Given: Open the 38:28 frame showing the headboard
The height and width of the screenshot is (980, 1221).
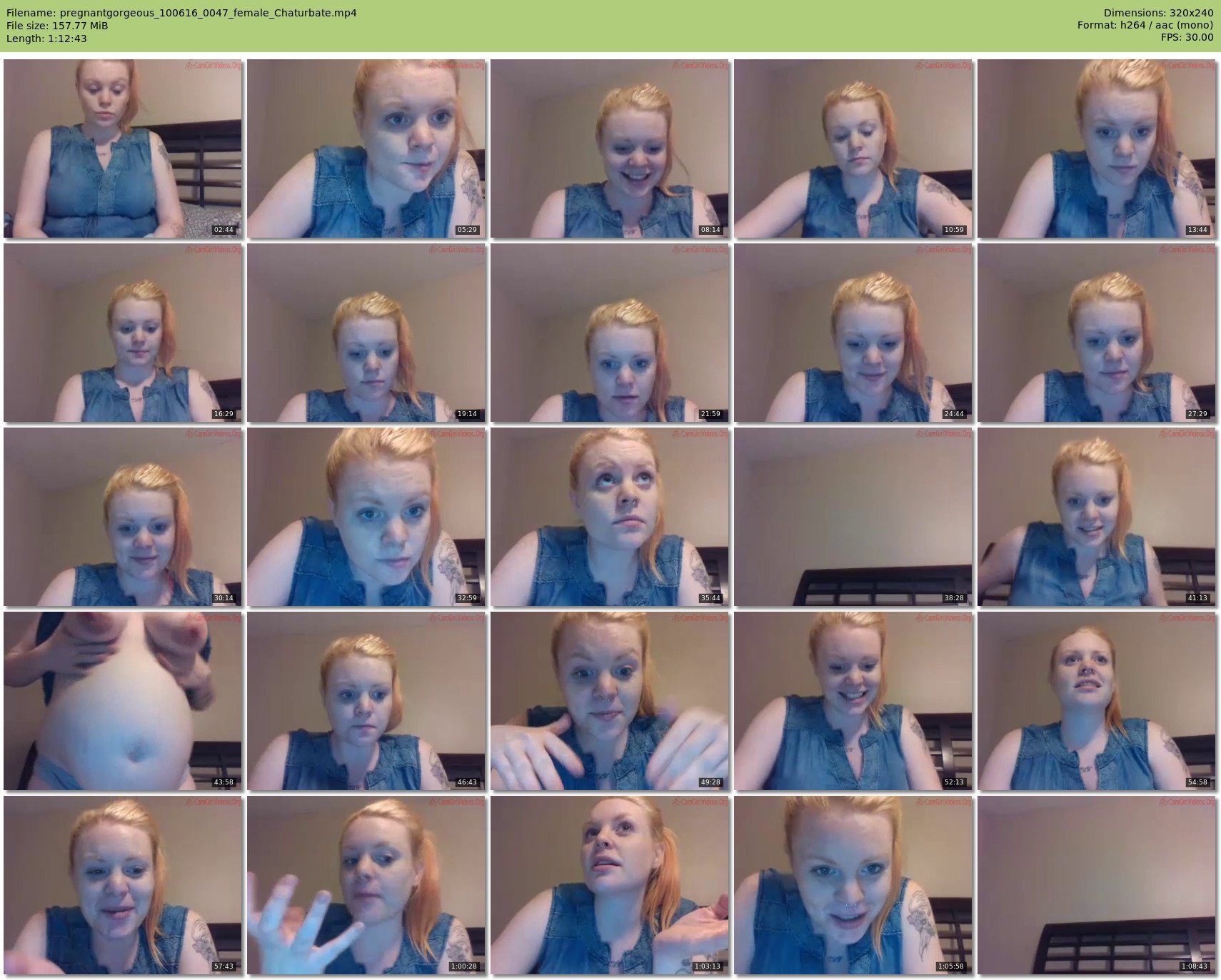Looking at the screenshot, I should click(853, 517).
